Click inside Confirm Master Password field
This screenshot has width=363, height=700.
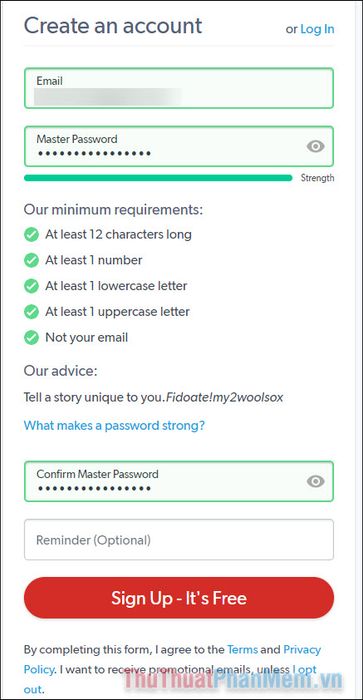179,481
